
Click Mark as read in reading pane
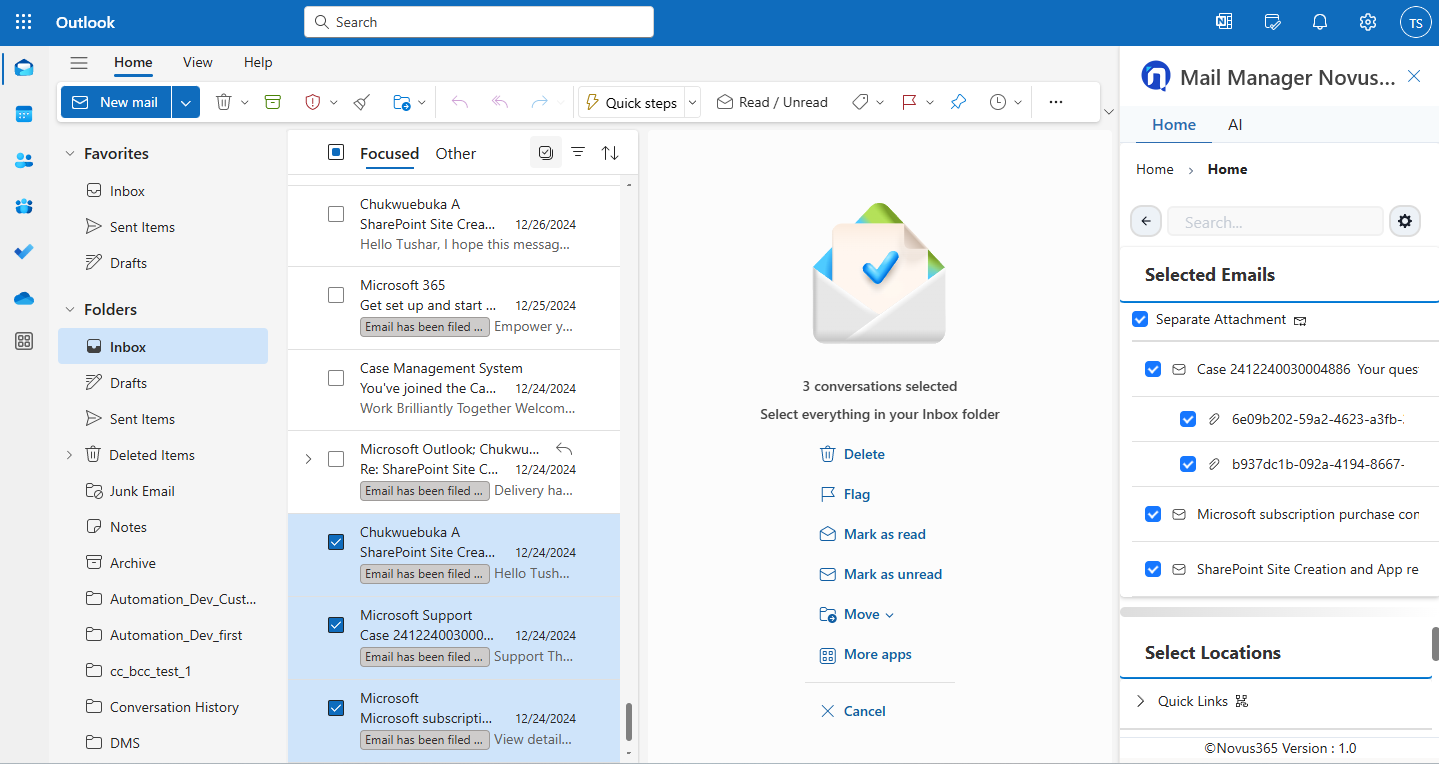[872, 534]
